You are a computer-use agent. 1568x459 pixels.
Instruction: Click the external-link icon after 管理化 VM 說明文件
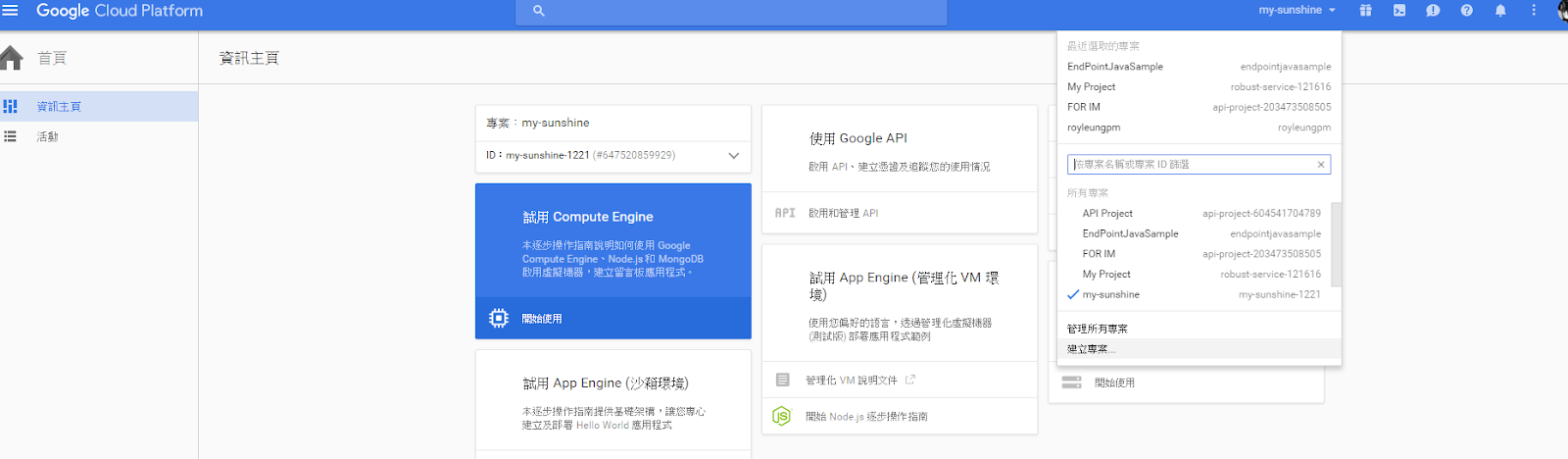[910, 380]
